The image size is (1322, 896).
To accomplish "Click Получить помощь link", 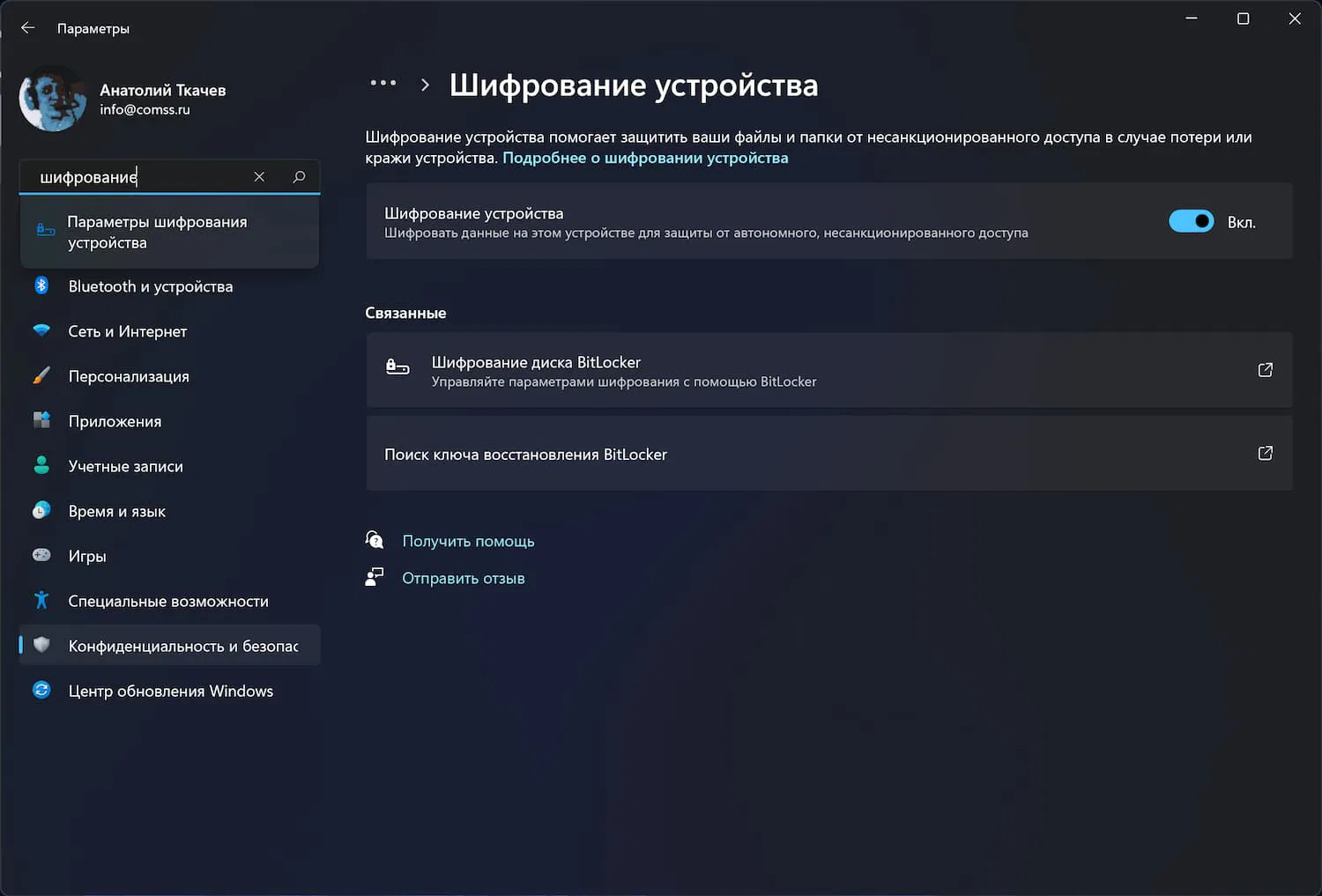I will [x=468, y=541].
